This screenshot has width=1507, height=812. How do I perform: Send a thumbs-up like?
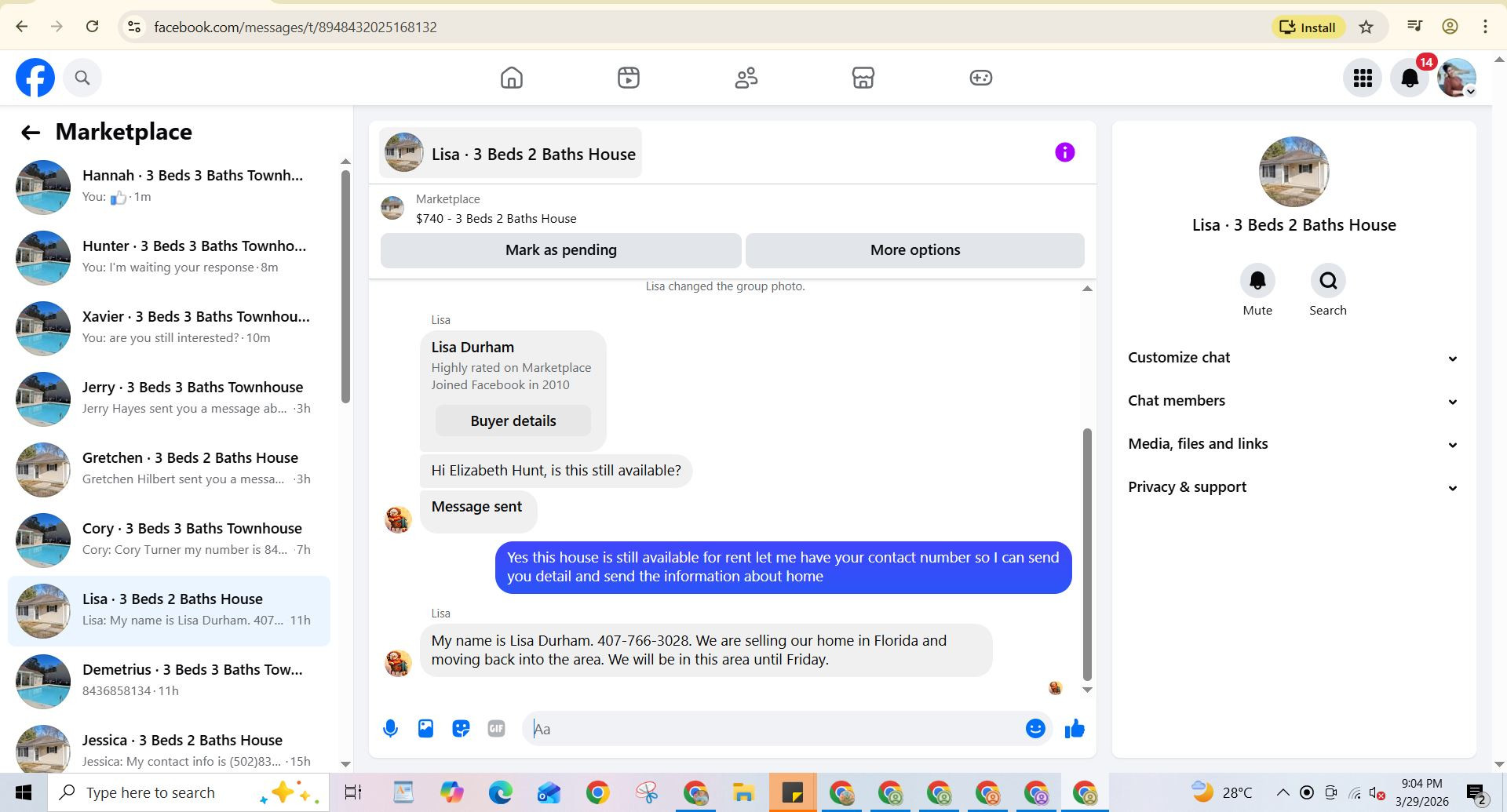tap(1075, 729)
